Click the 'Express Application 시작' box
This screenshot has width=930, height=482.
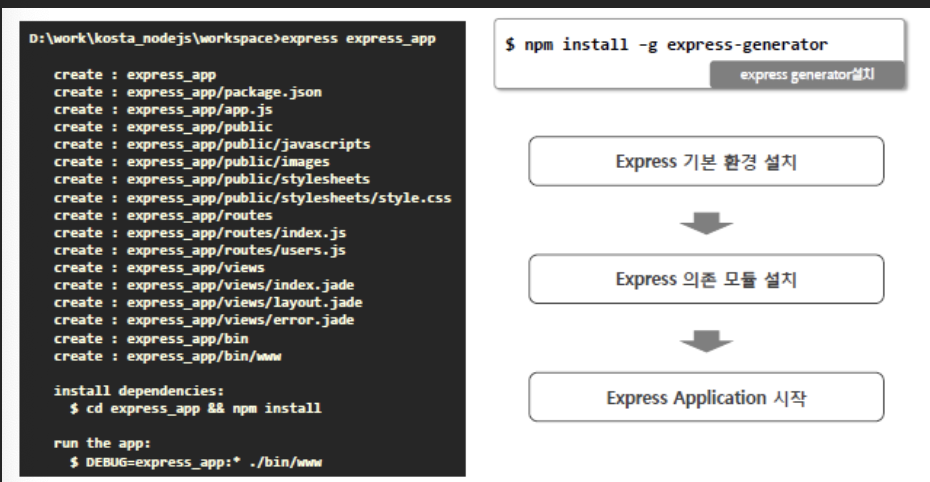coord(706,397)
